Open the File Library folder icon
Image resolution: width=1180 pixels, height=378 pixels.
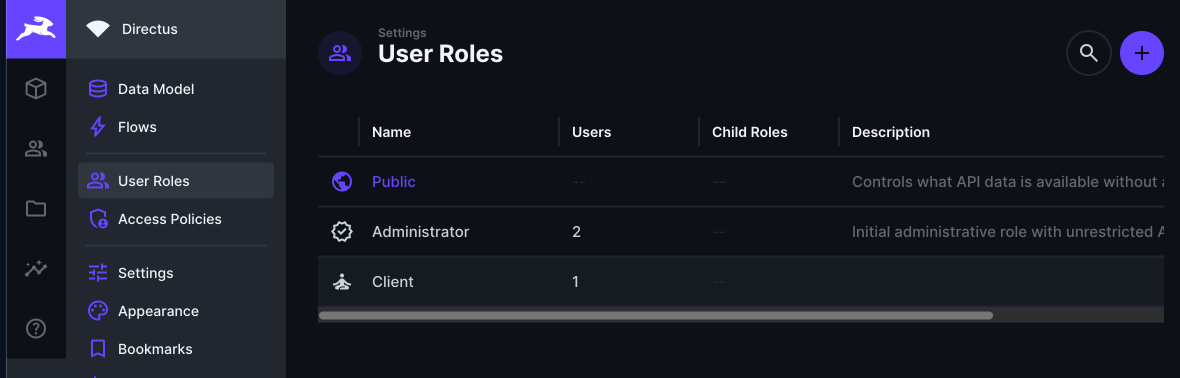click(35, 209)
